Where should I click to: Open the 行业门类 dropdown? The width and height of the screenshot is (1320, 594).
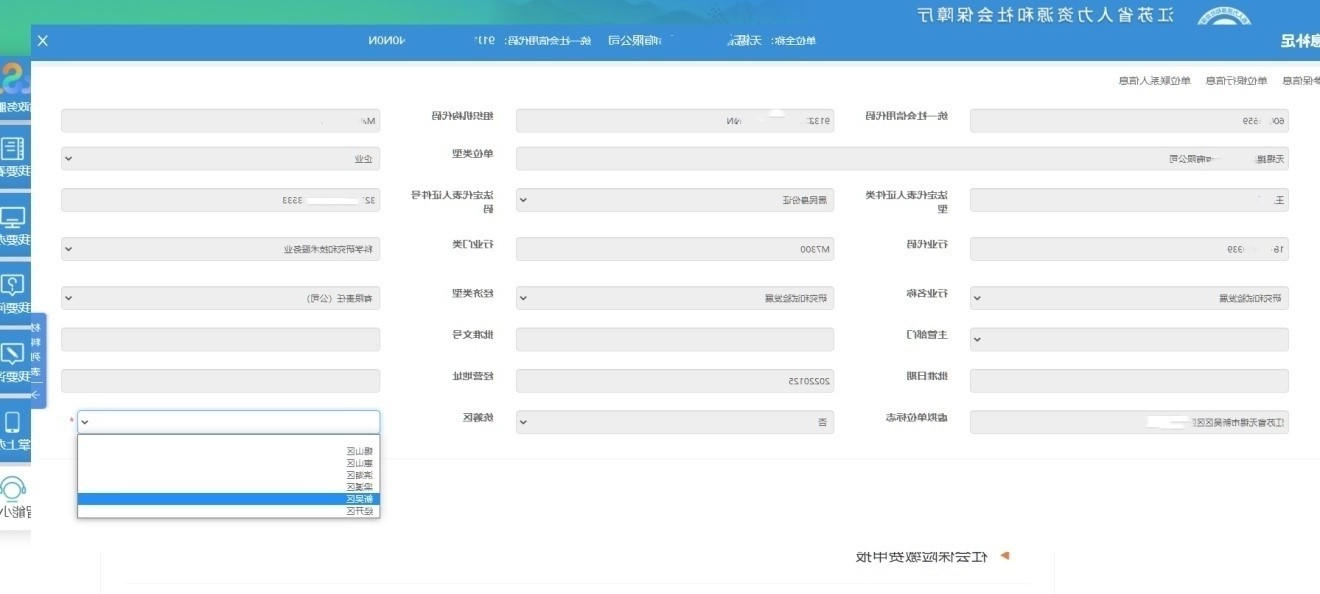coord(221,249)
